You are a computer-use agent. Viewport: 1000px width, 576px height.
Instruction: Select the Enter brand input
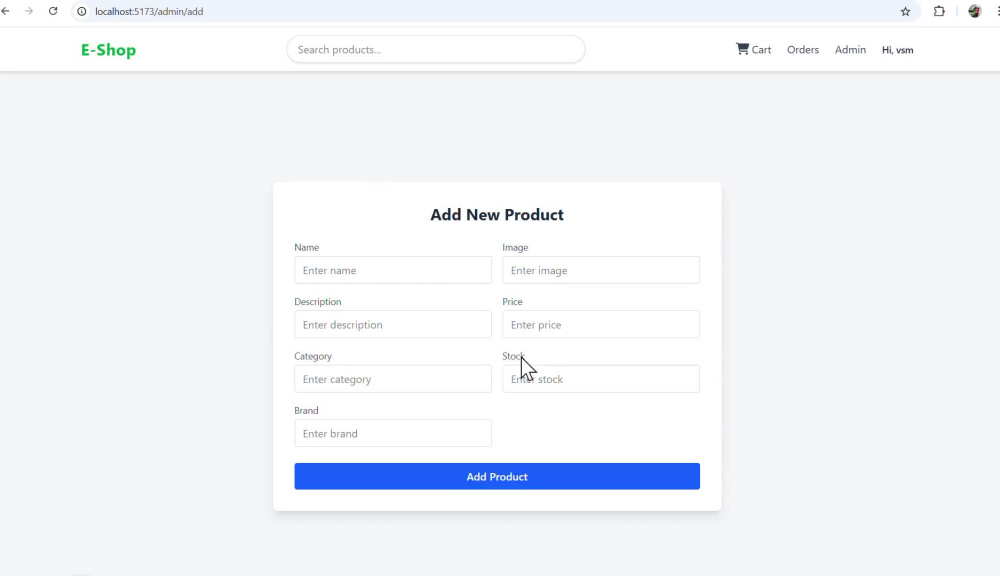(393, 434)
